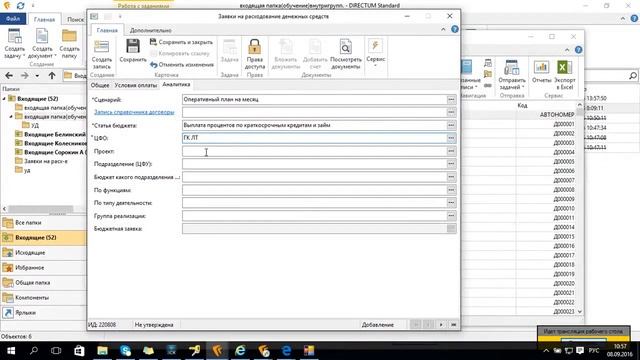
Task: Open the Сервис lightning dropdown
Action: tap(376, 53)
